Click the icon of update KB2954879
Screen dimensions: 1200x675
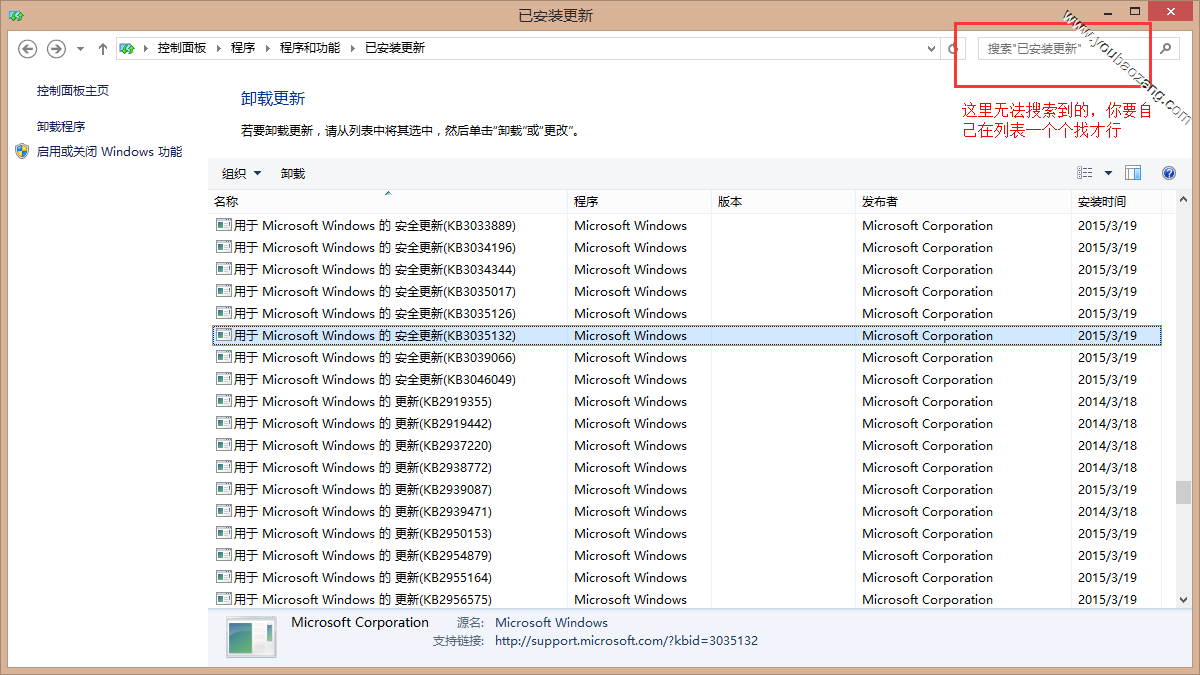coord(224,555)
